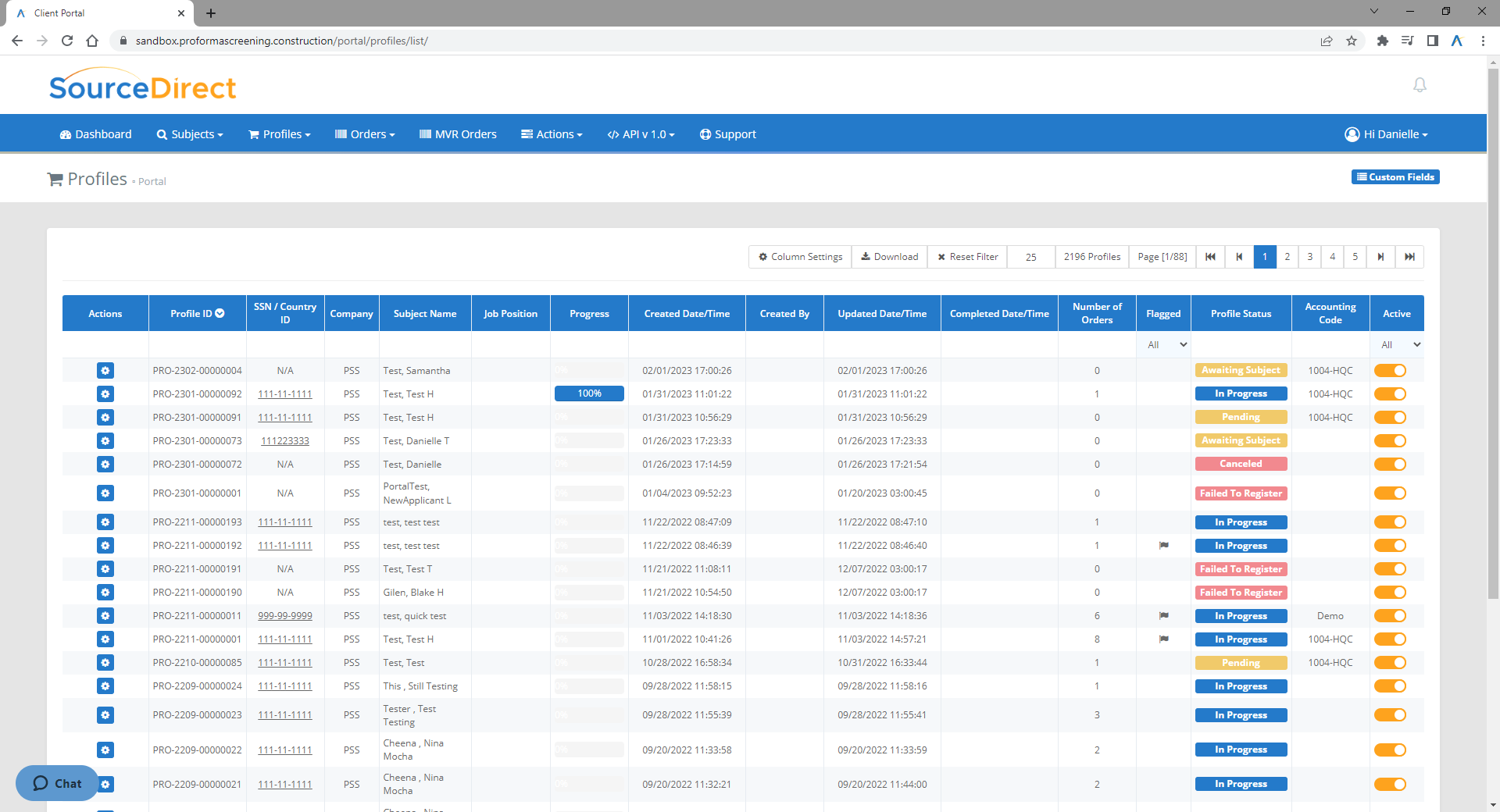Open actions gear for Gilen, Blake H row
This screenshot has height=812, width=1500.
[105, 592]
